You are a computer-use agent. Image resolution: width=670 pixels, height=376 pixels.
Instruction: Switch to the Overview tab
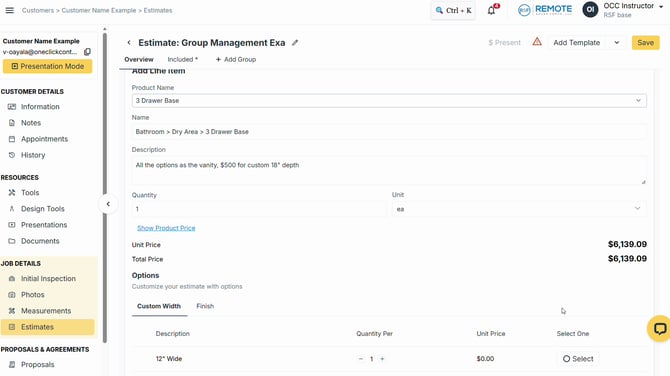tap(138, 59)
